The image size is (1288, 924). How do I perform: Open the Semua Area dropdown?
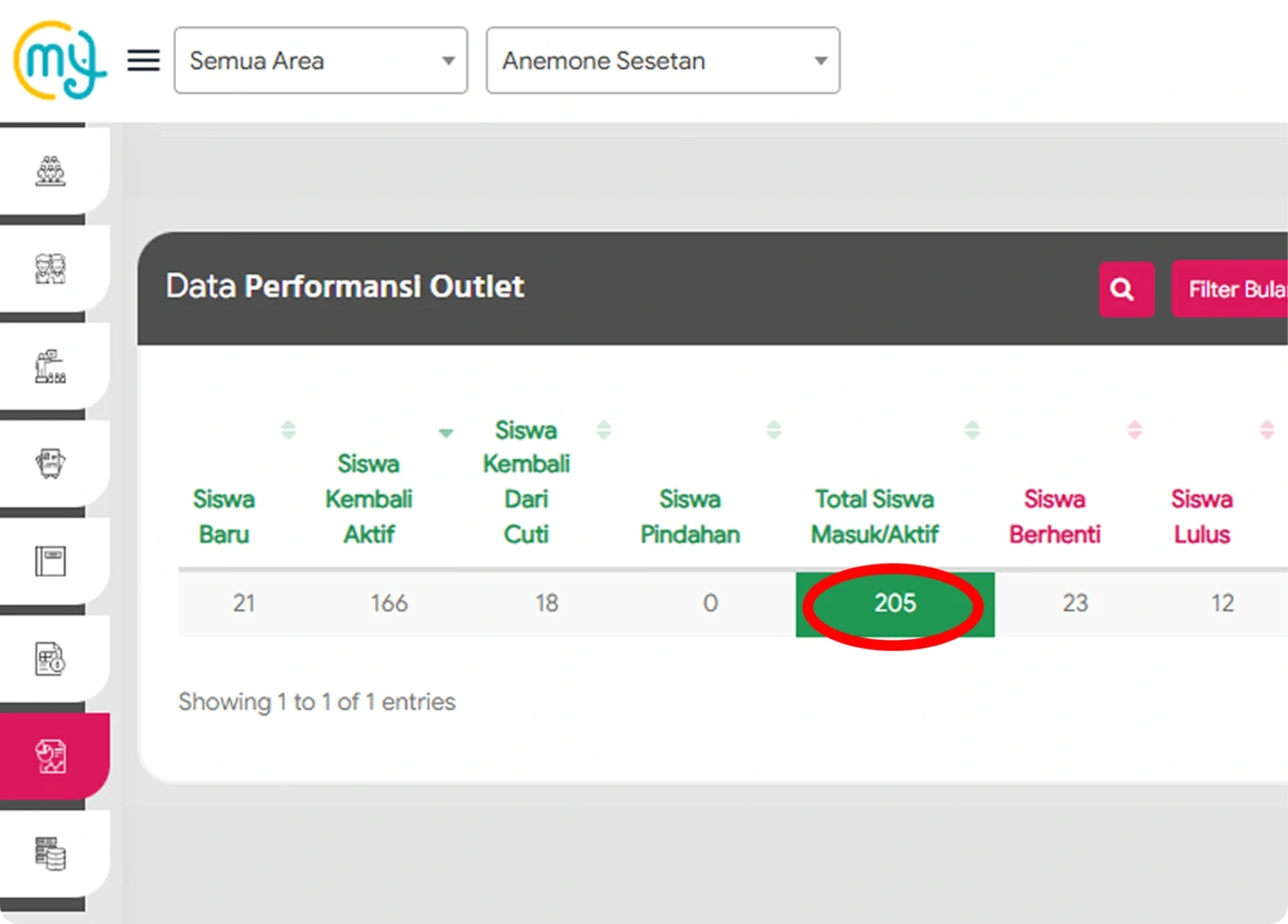pyautogui.click(x=320, y=60)
